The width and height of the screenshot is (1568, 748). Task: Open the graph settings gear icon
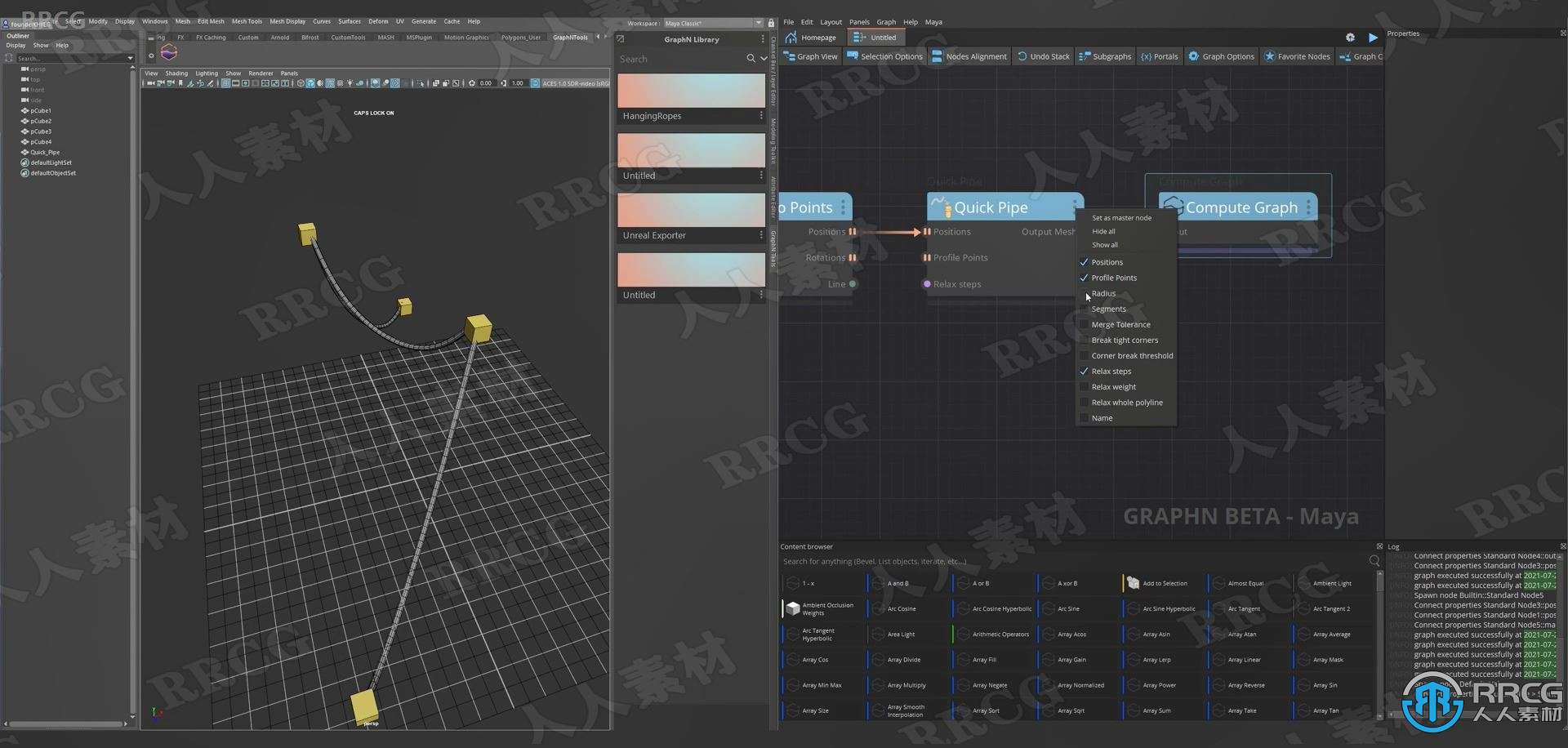(1350, 38)
